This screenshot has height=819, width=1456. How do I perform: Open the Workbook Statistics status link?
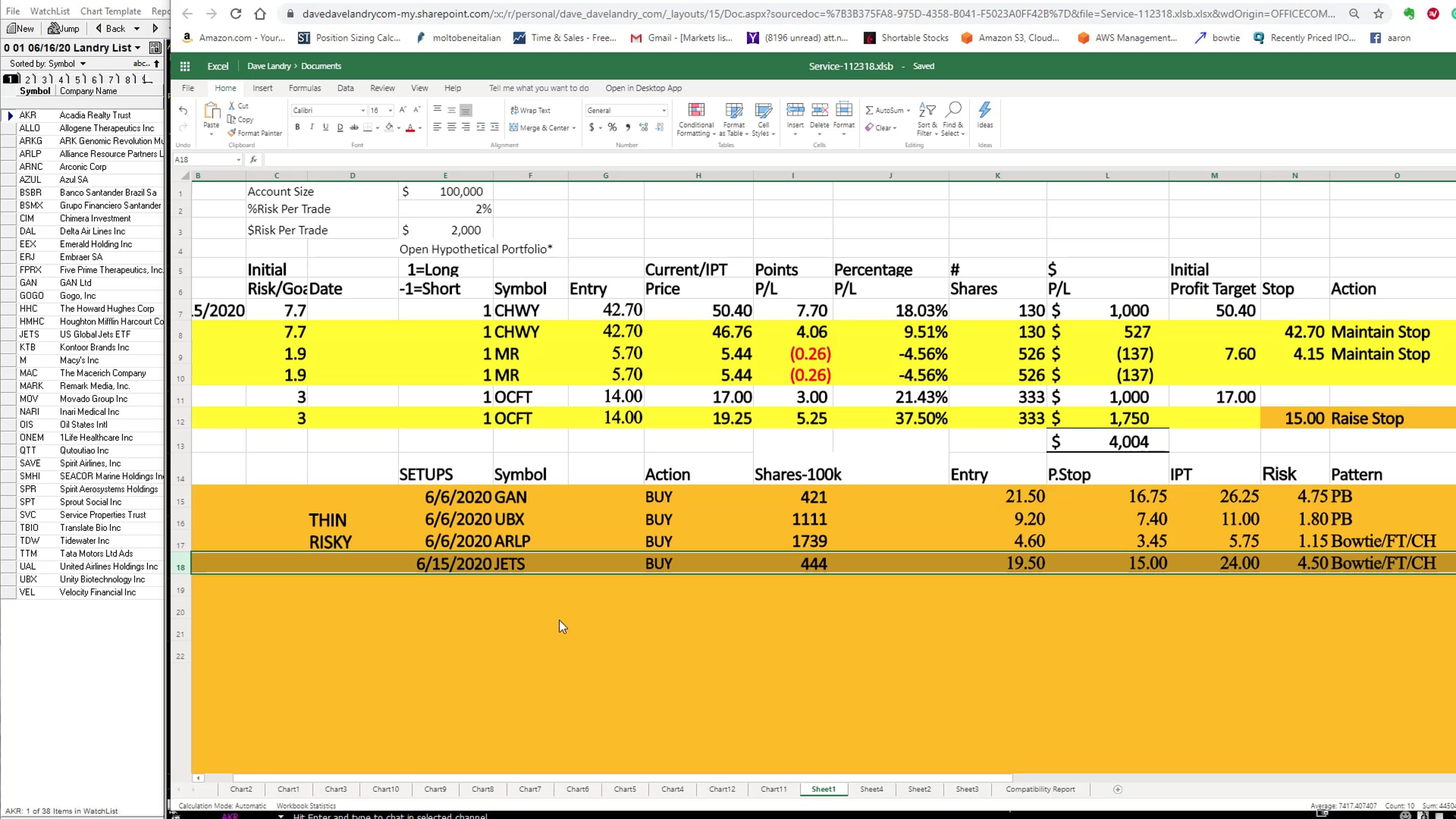point(306,806)
